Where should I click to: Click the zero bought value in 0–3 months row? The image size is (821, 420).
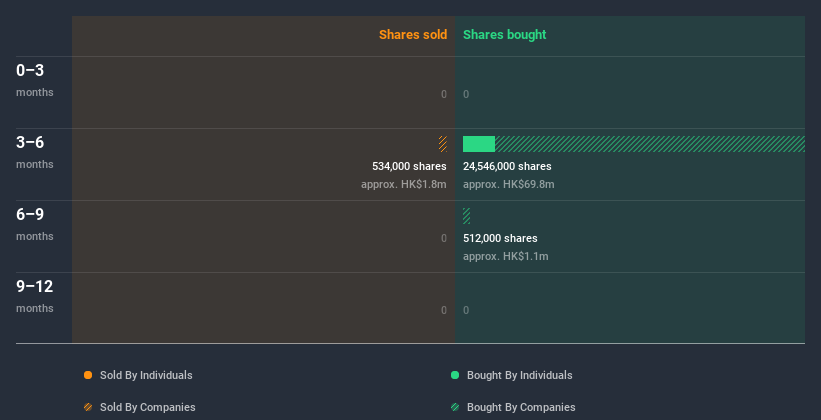point(466,94)
